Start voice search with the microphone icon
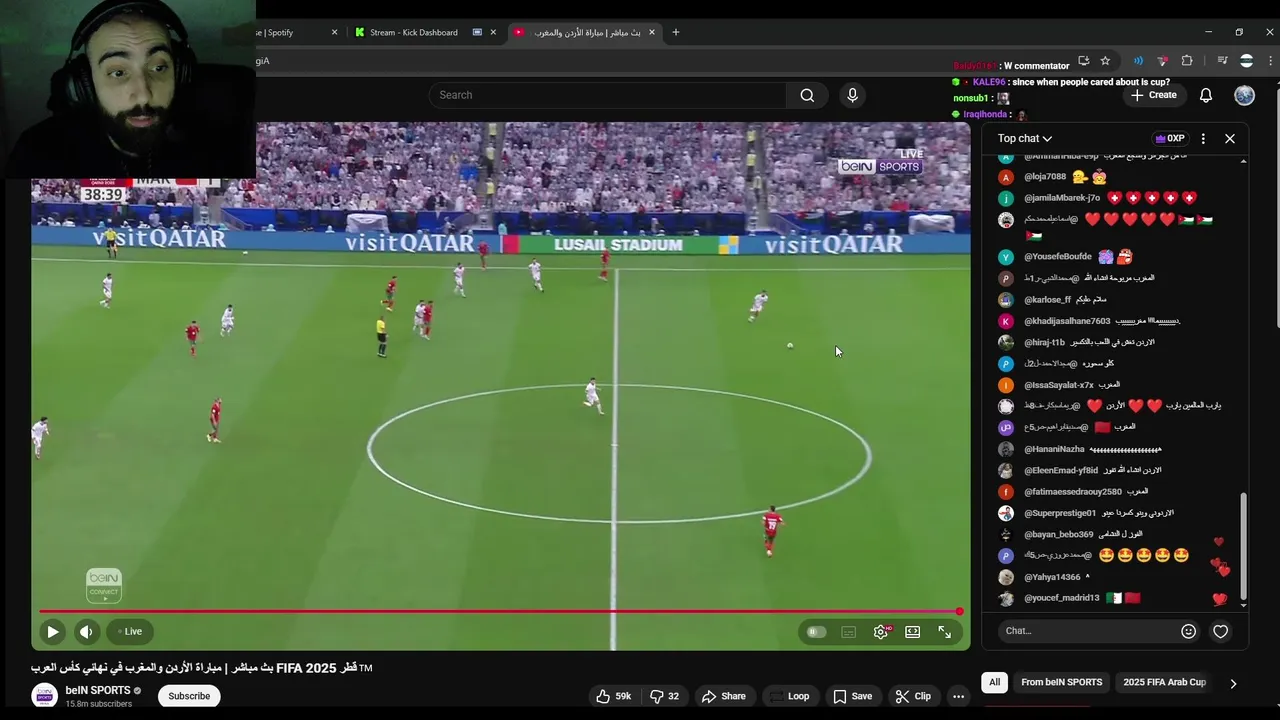The image size is (1280, 720). (852, 95)
